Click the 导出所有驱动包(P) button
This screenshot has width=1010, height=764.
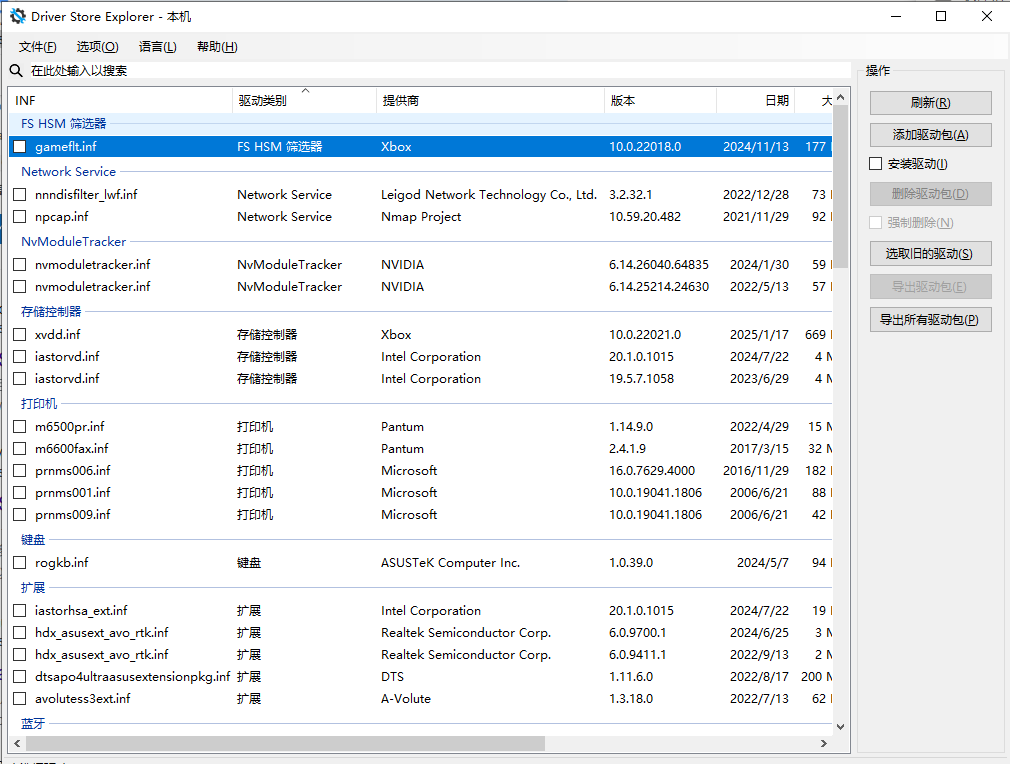tap(930, 320)
